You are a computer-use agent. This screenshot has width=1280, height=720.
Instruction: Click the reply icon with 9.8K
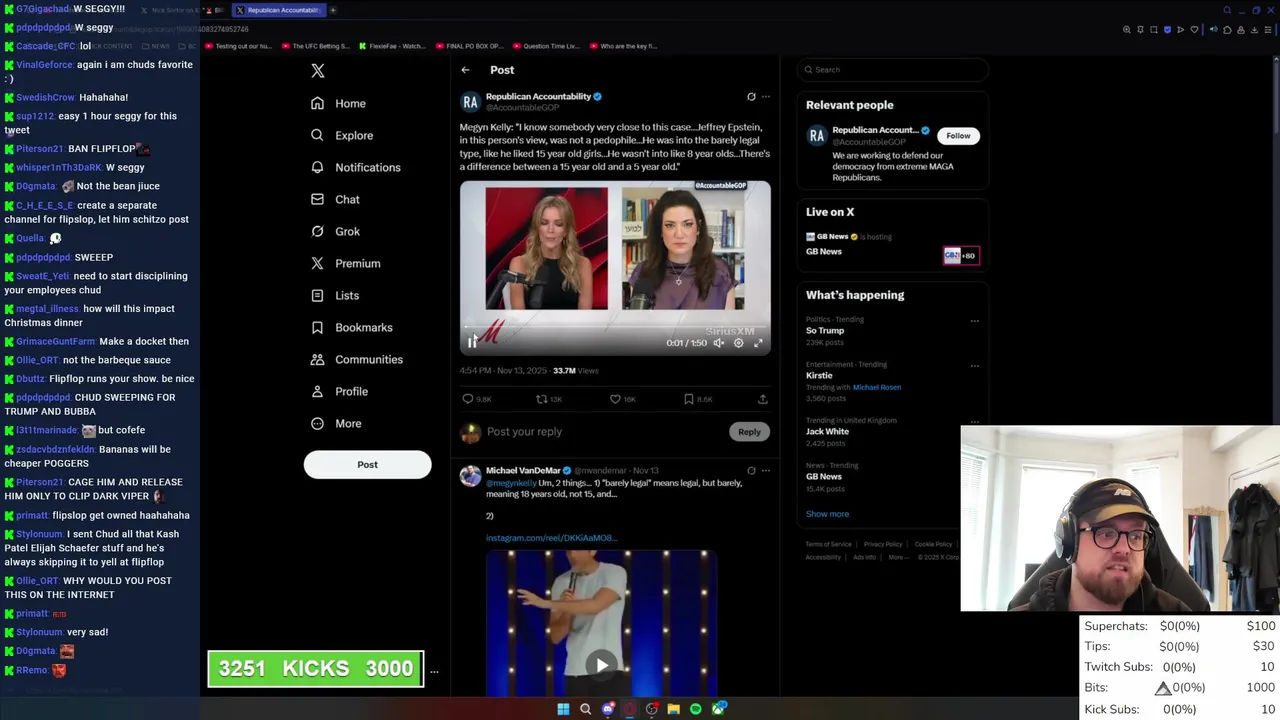(x=476, y=399)
